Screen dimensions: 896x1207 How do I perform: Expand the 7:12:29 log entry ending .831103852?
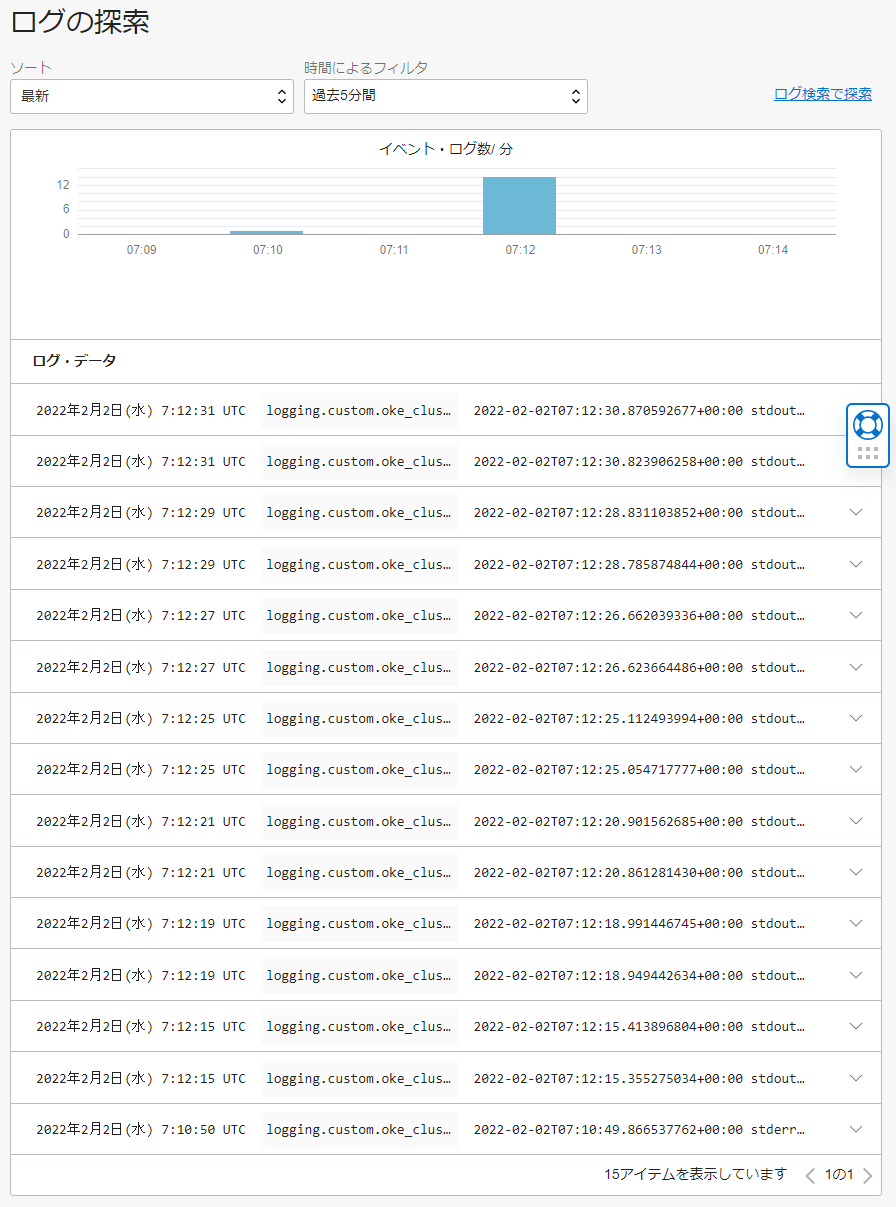[855, 512]
